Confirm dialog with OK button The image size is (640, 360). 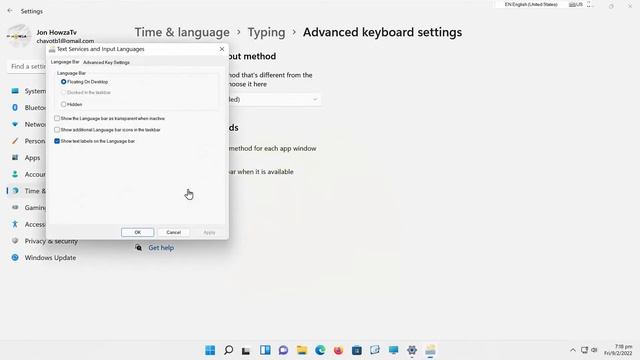coord(138,232)
